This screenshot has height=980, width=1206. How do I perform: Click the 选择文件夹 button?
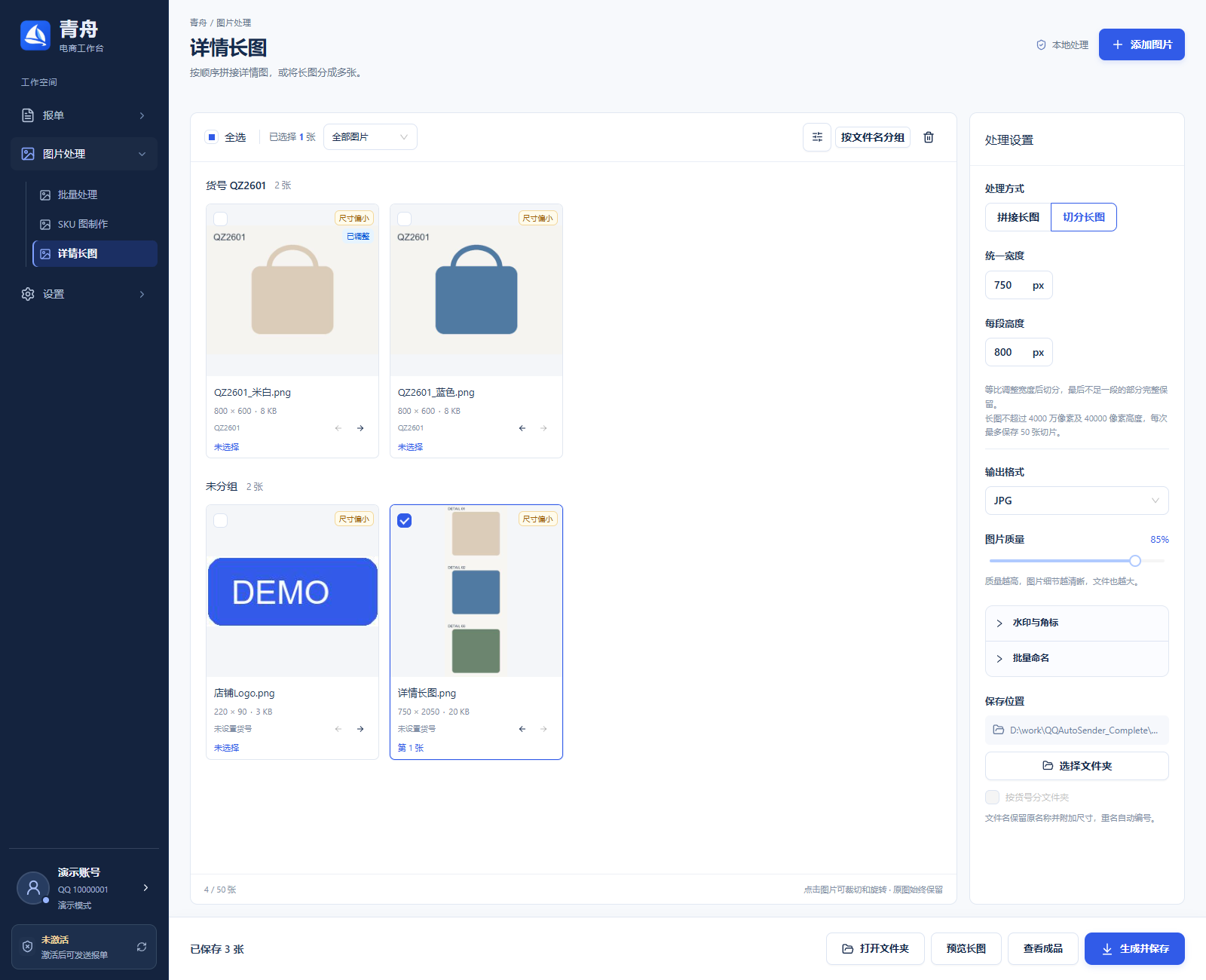[x=1076, y=766]
